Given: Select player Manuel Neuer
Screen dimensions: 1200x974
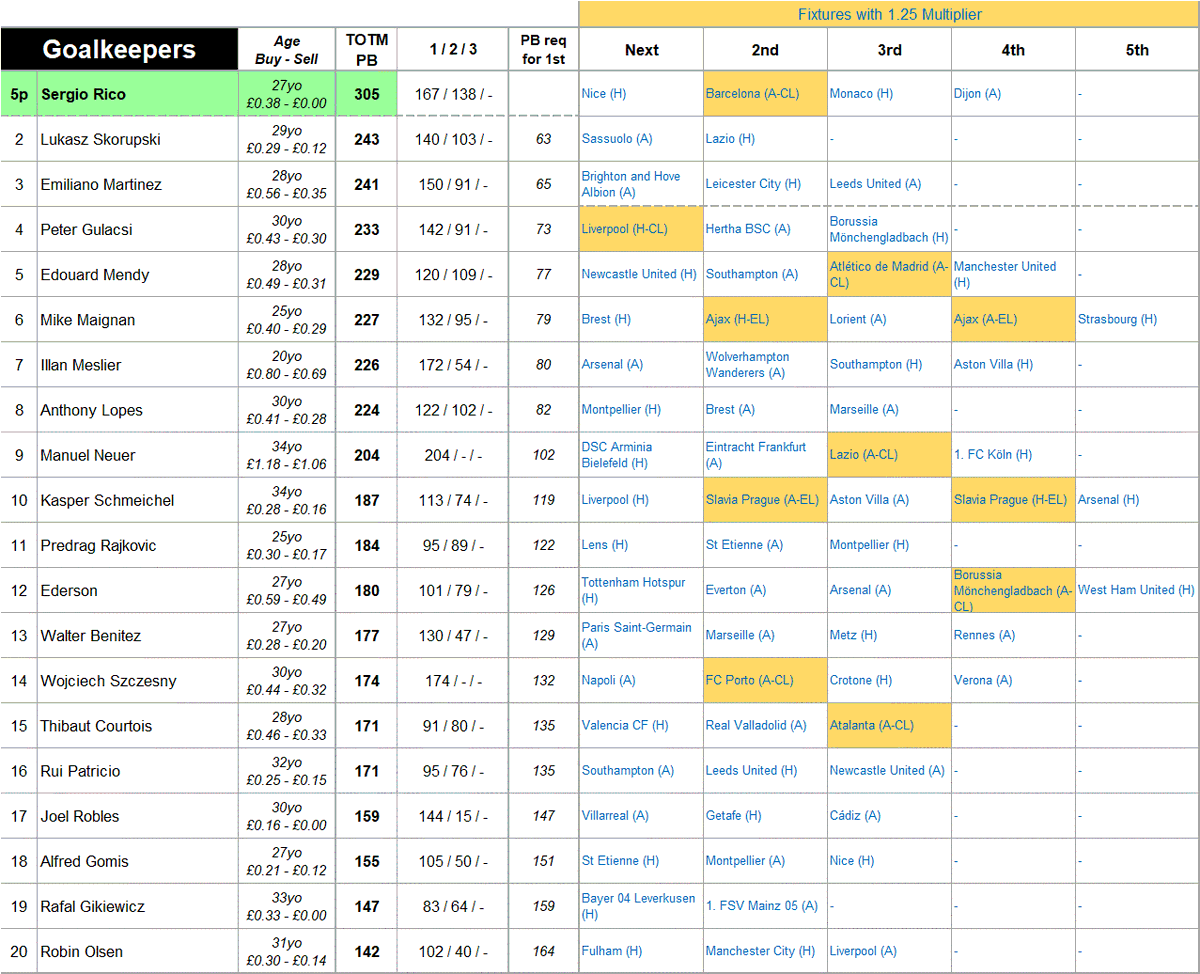Looking at the screenshot, I should pyautogui.click(x=87, y=455).
